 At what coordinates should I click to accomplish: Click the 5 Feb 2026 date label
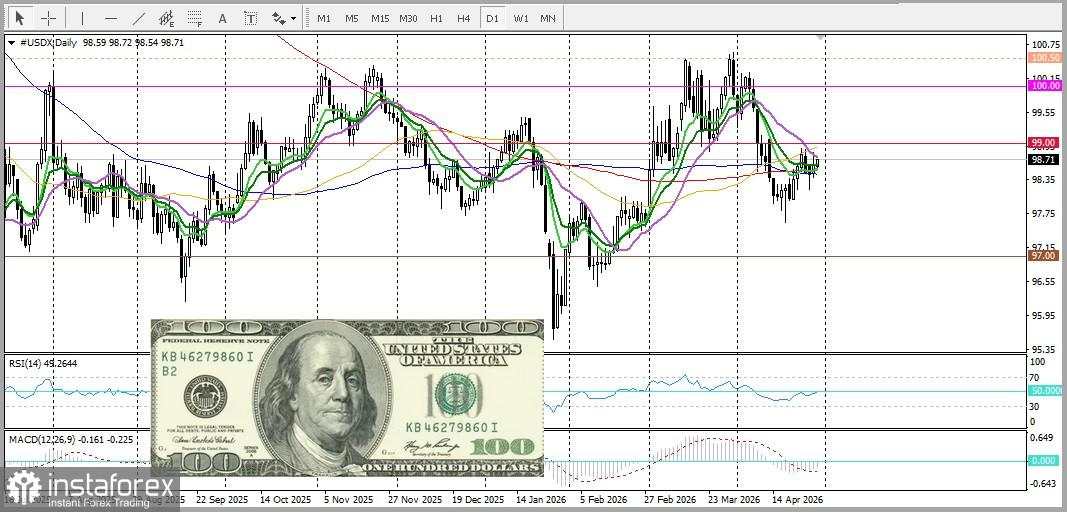click(604, 500)
